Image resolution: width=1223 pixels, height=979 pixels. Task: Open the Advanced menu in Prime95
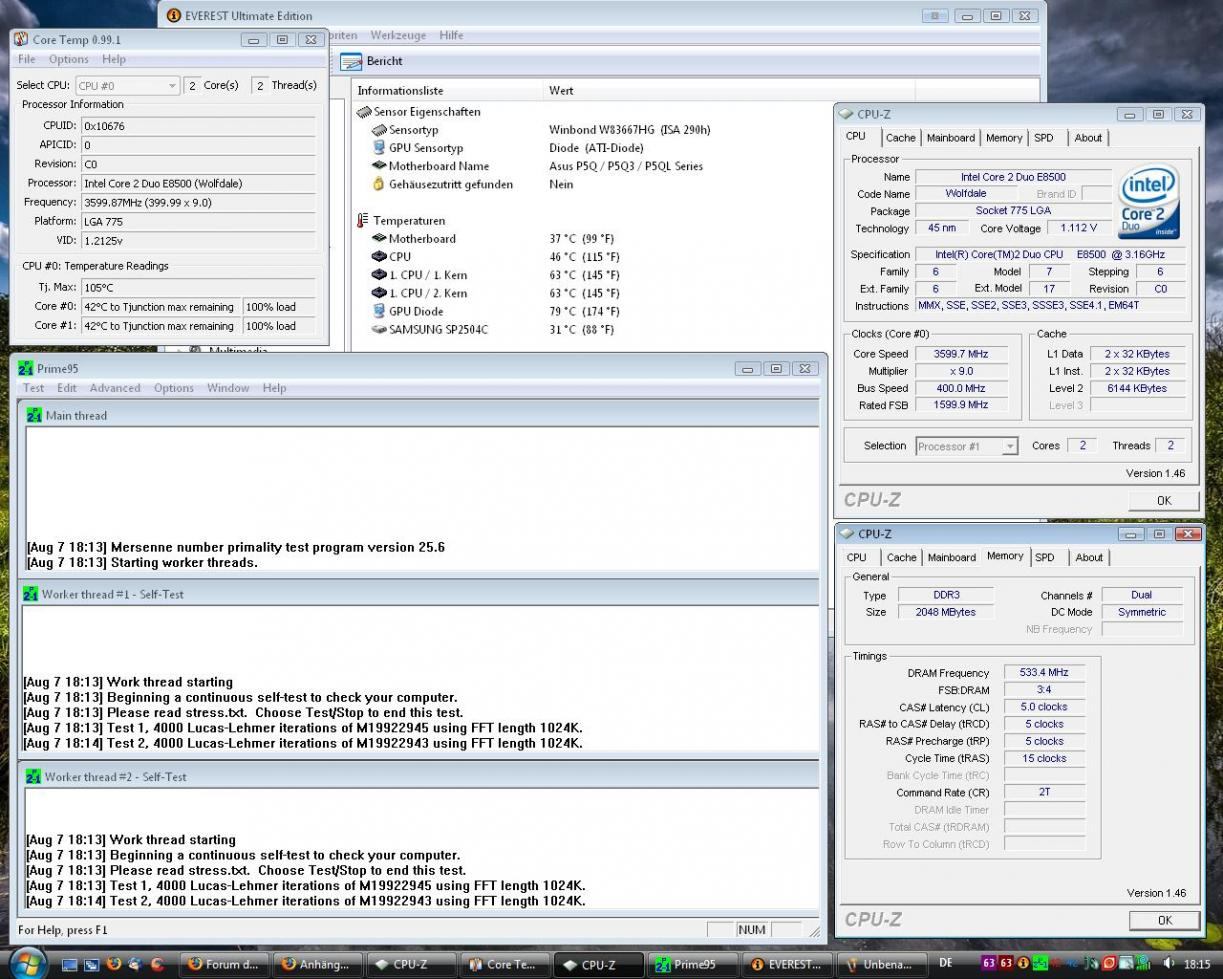tap(115, 388)
